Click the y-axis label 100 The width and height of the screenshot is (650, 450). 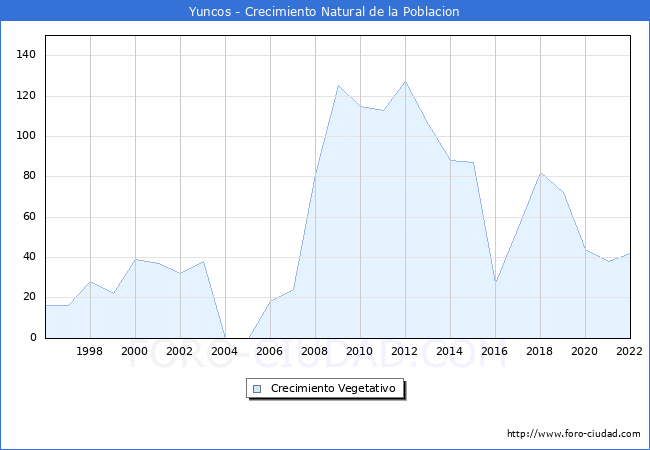26,135
